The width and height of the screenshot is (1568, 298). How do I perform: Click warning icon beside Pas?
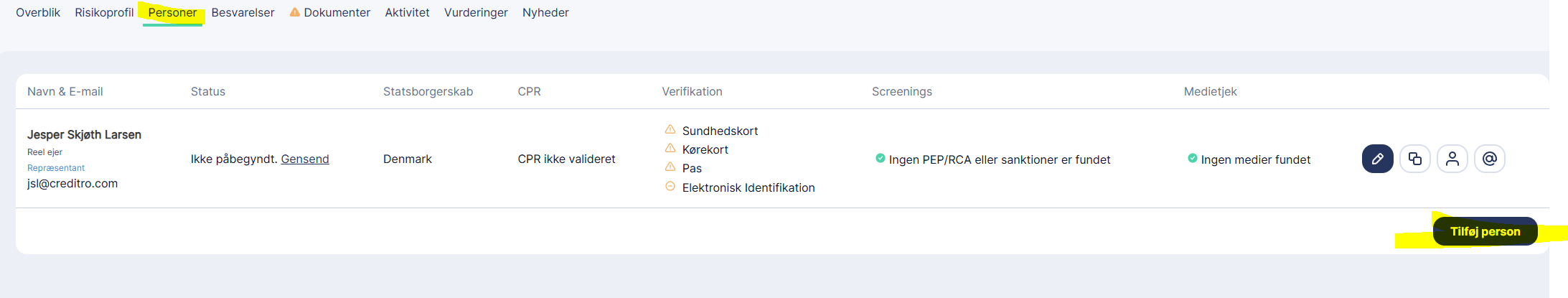pyautogui.click(x=670, y=167)
